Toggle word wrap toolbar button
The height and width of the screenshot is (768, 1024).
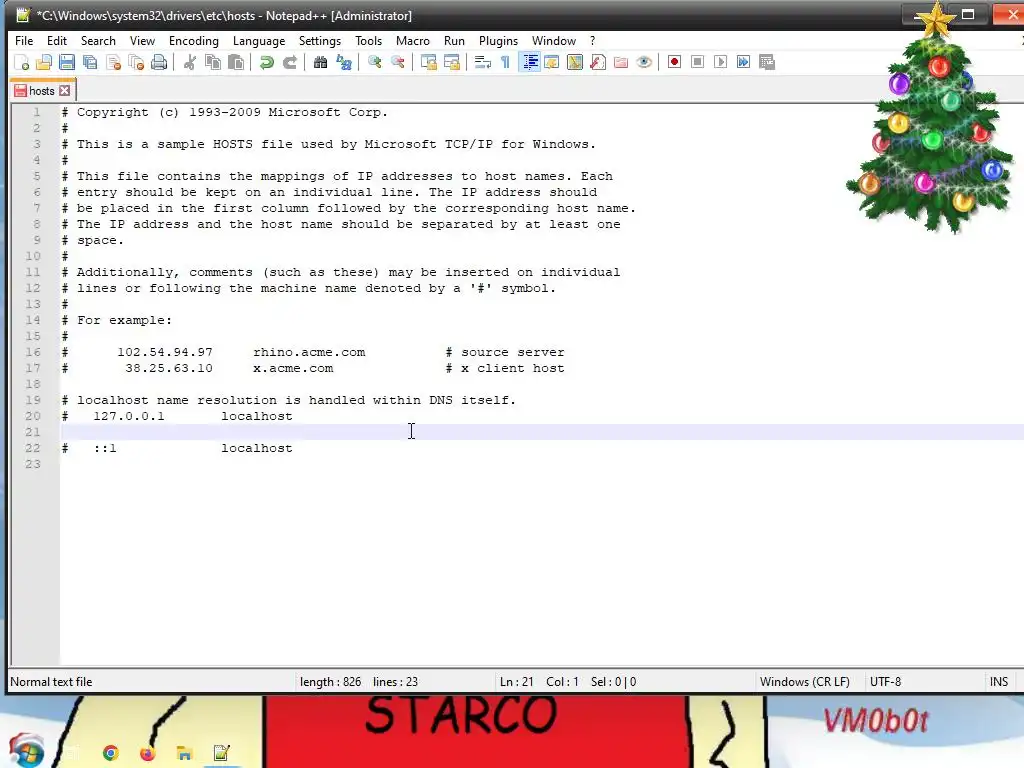pyautogui.click(x=482, y=62)
